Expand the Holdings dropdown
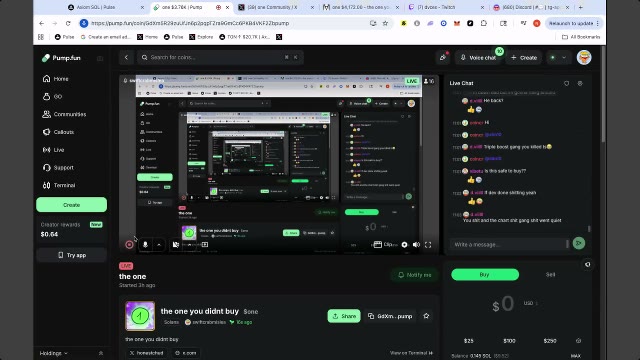The width and height of the screenshot is (640, 360). point(54,353)
